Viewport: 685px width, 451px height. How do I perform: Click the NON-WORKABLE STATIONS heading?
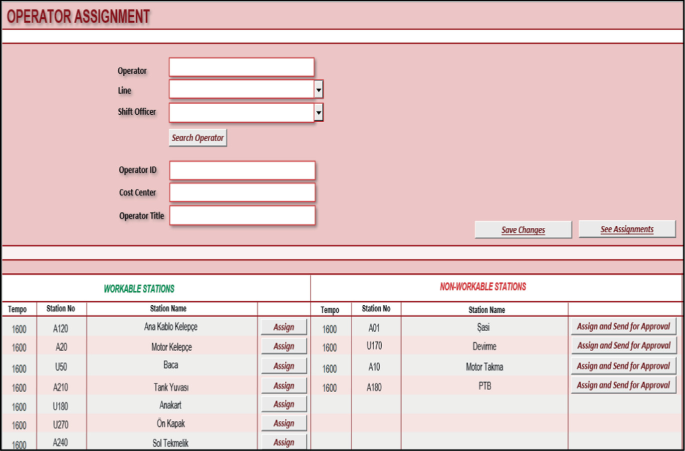[483, 287]
